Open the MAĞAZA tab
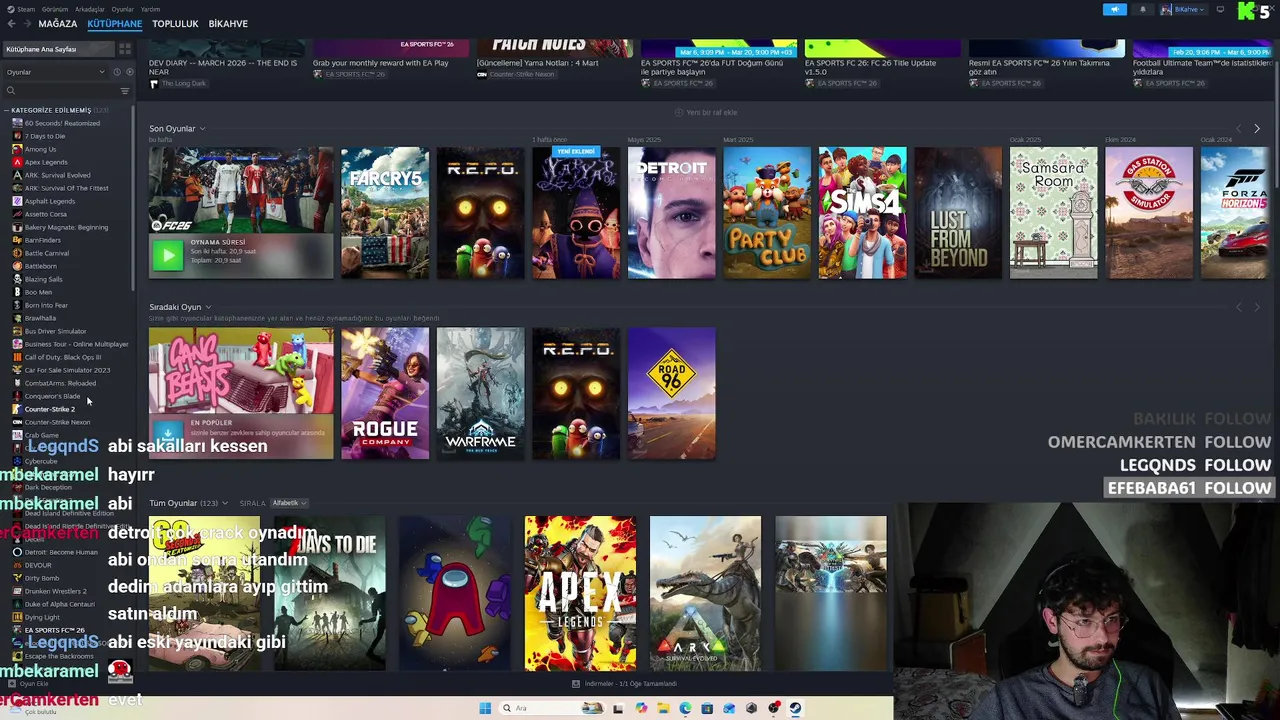 click(58, 23)
